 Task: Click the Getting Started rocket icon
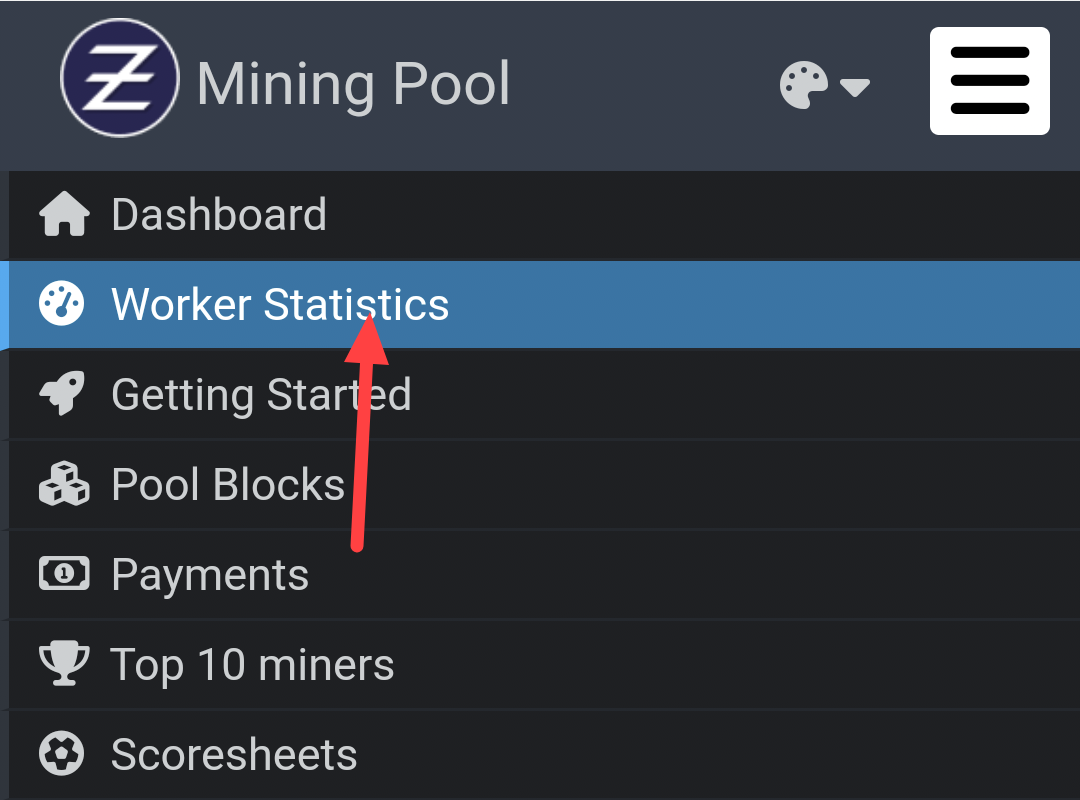point(63,394)
